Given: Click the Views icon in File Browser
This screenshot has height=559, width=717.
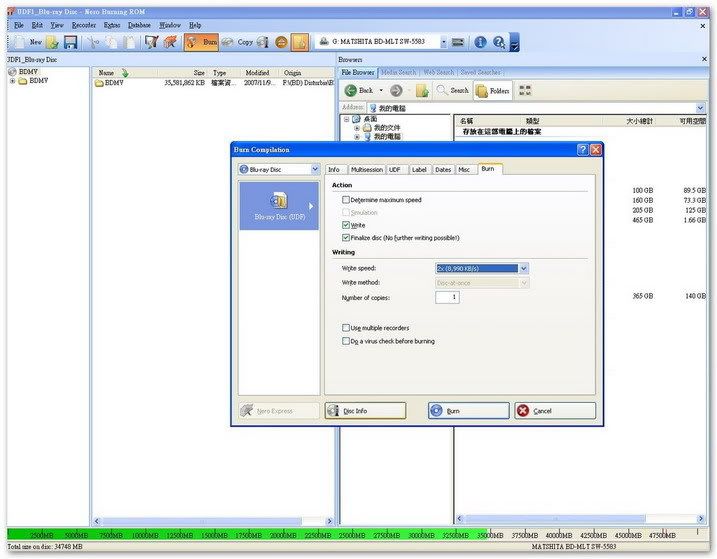Looking at the screenshot, I should tap(525, 91).
